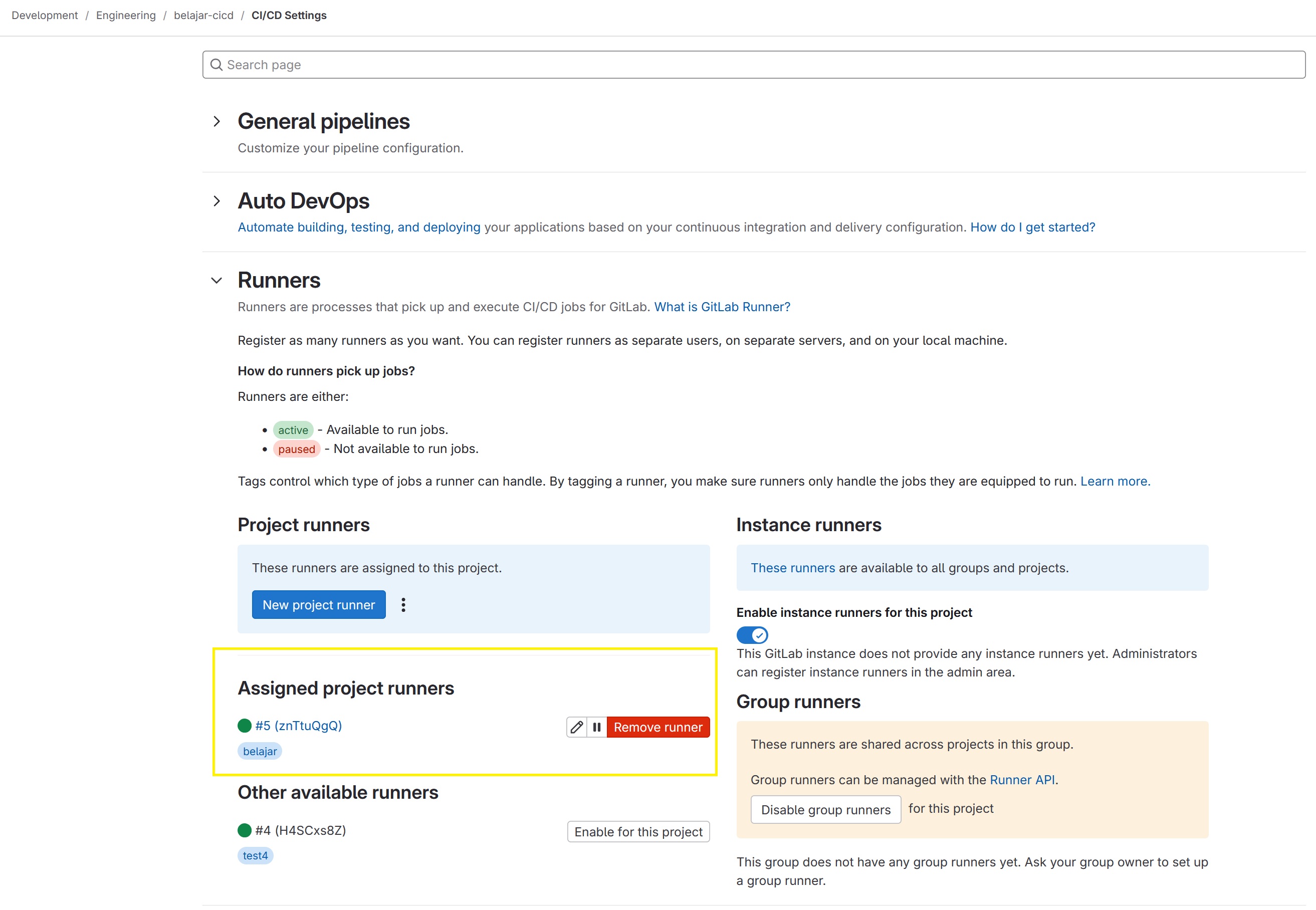Expand the Auto DevOps section
This screenshot has width=1316, height=910.
[x=216, y=201]
